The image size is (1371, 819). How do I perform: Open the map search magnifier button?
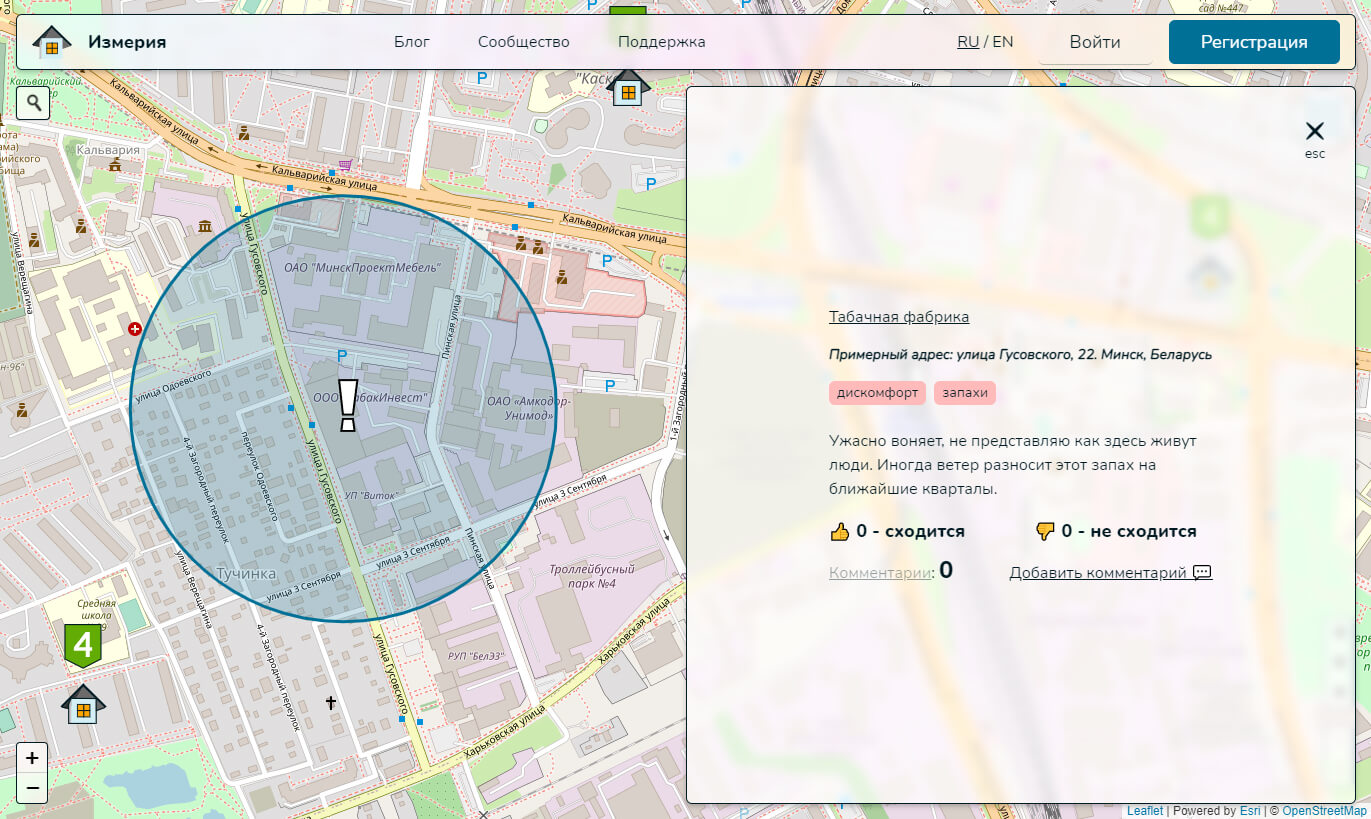point(33,102)
